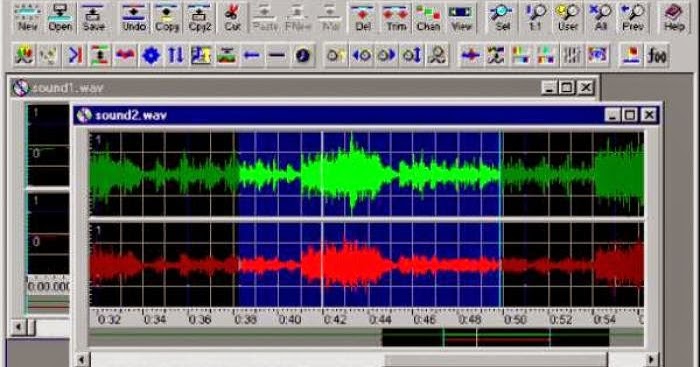Click the View toolbar button
Viewport: 700px width, 367px height.
click(x=461, y=17)
